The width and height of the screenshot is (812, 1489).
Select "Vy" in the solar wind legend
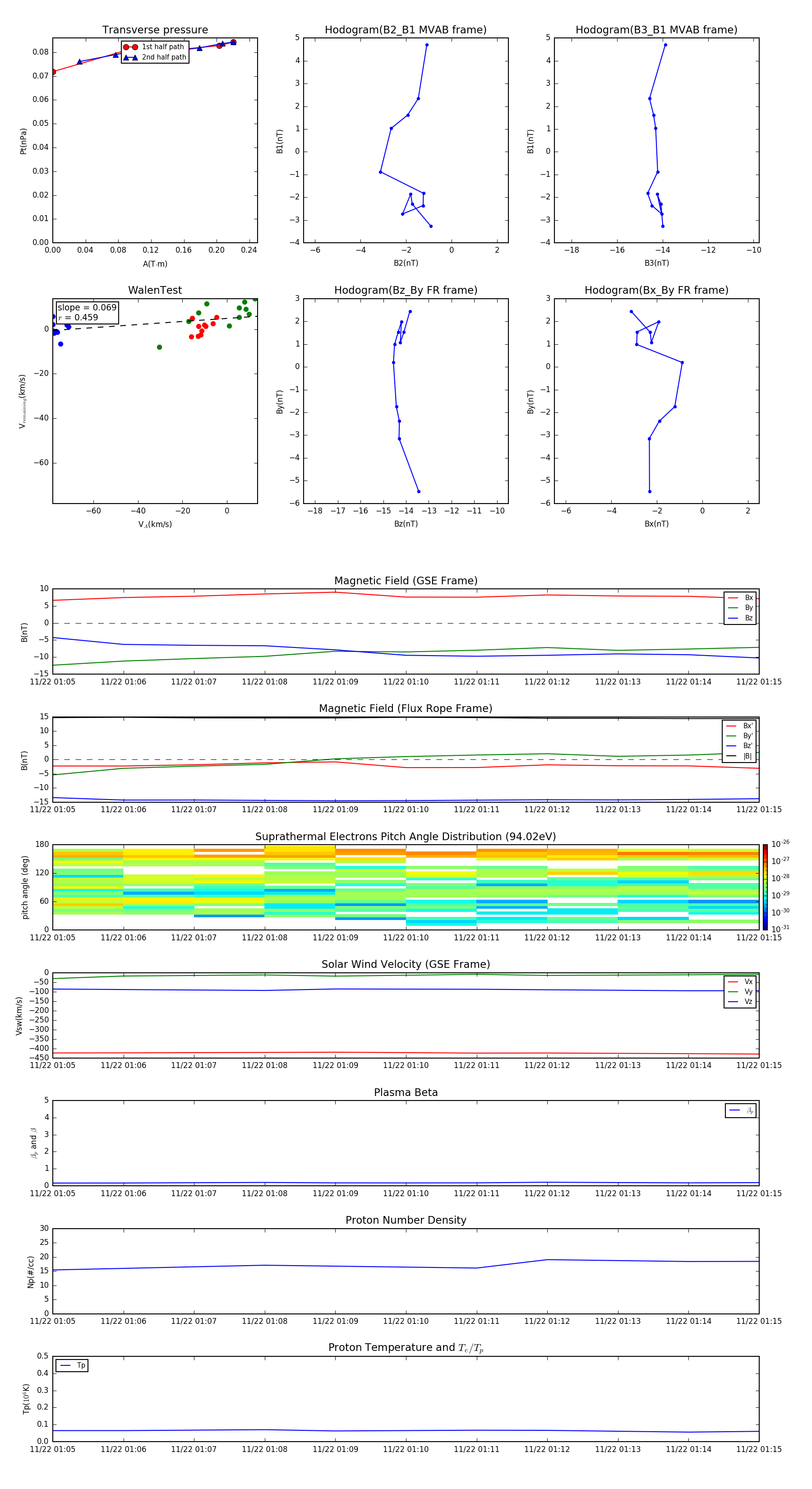[x=740, y=992]
